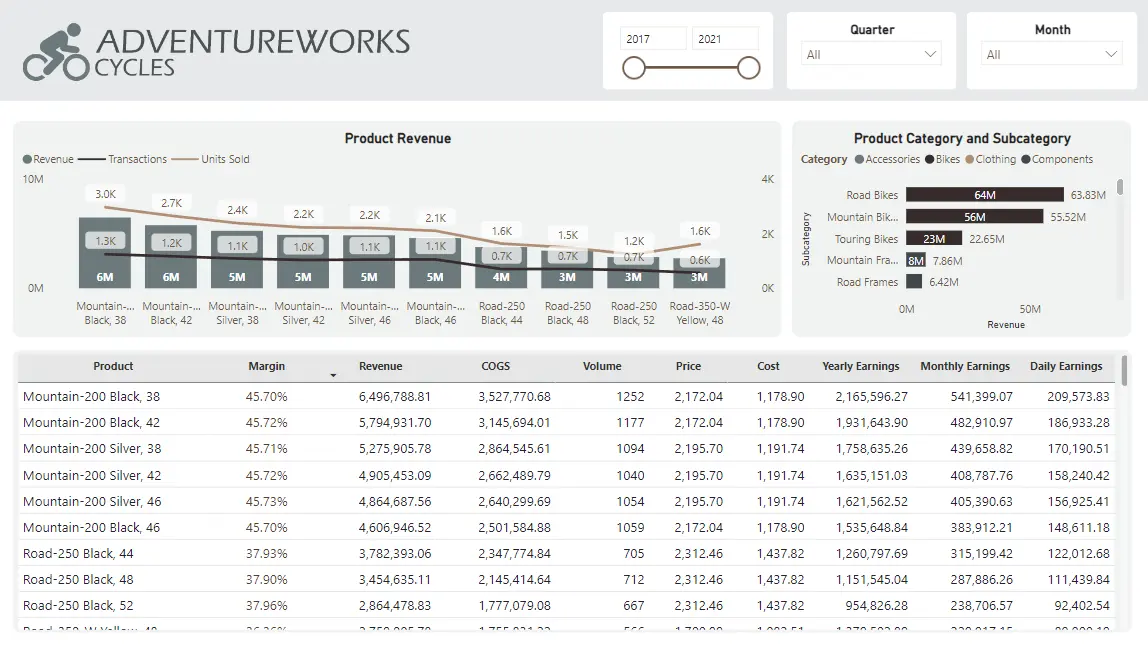Open the Quarter dropdown

click(871, 54)
